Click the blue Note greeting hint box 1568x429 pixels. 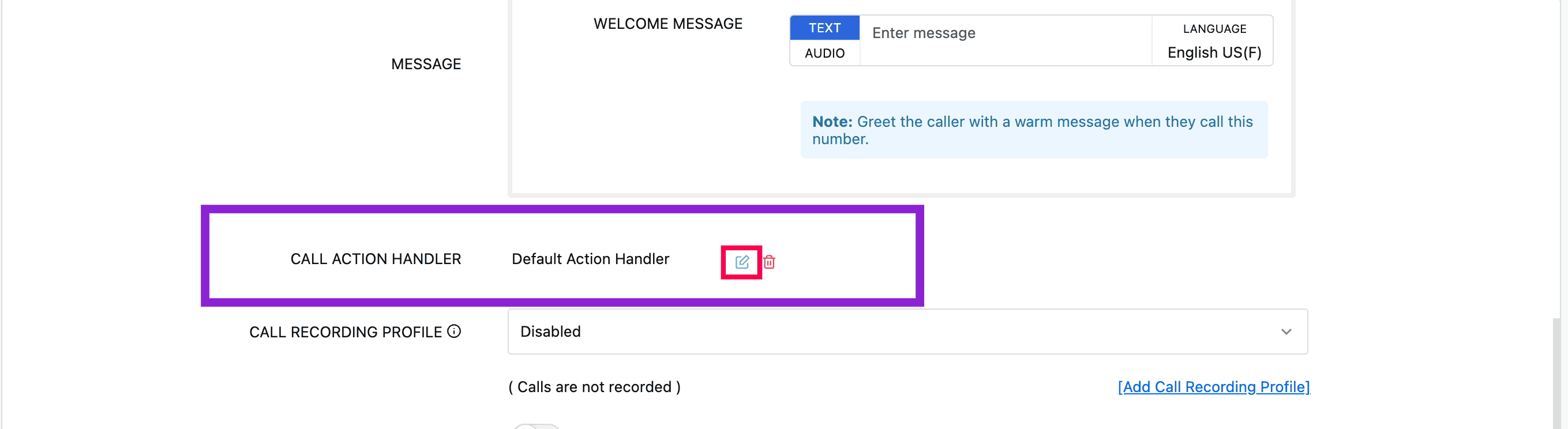(1033, 130)
